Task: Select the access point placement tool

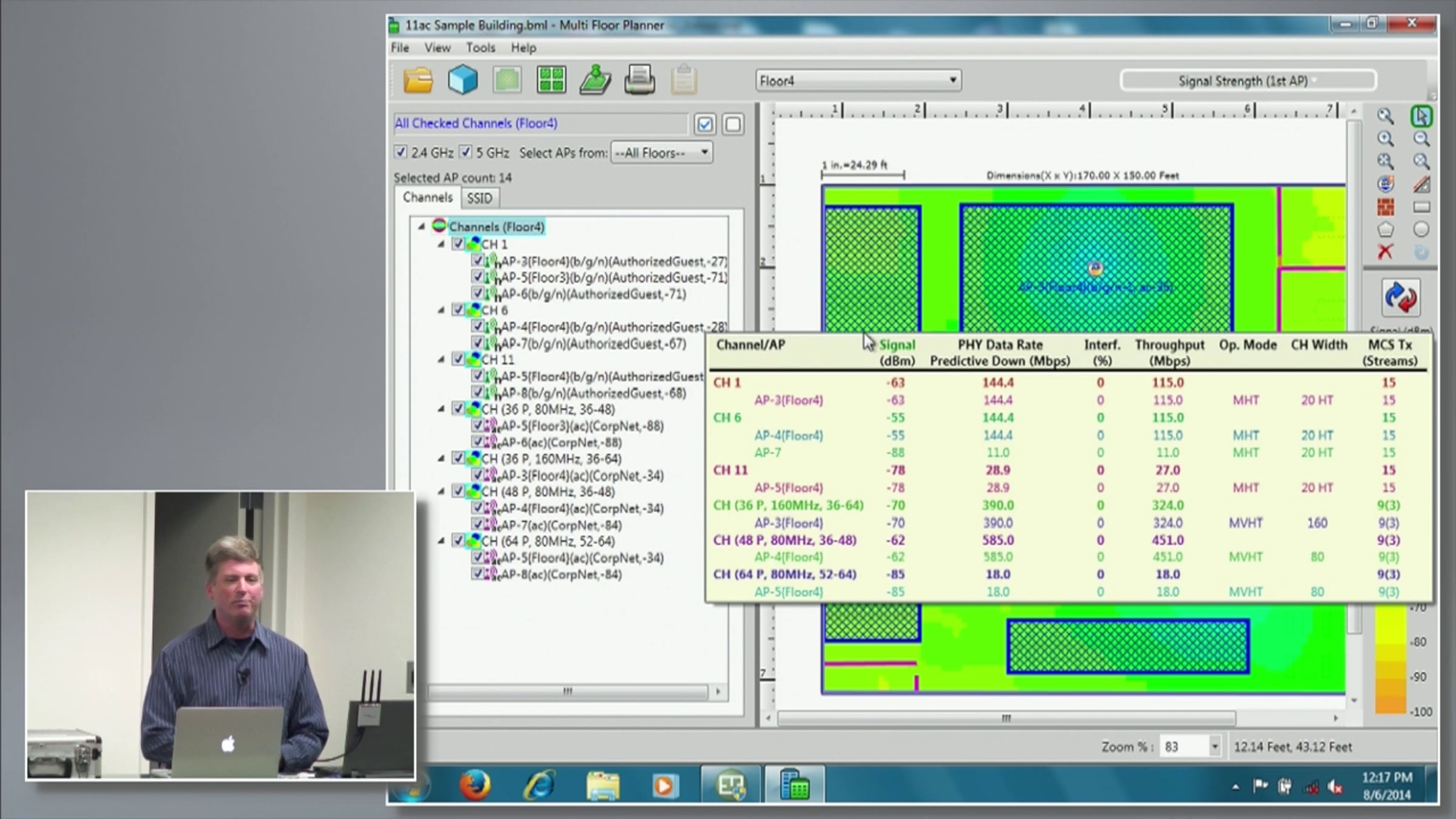Action: pos(1385,184)
